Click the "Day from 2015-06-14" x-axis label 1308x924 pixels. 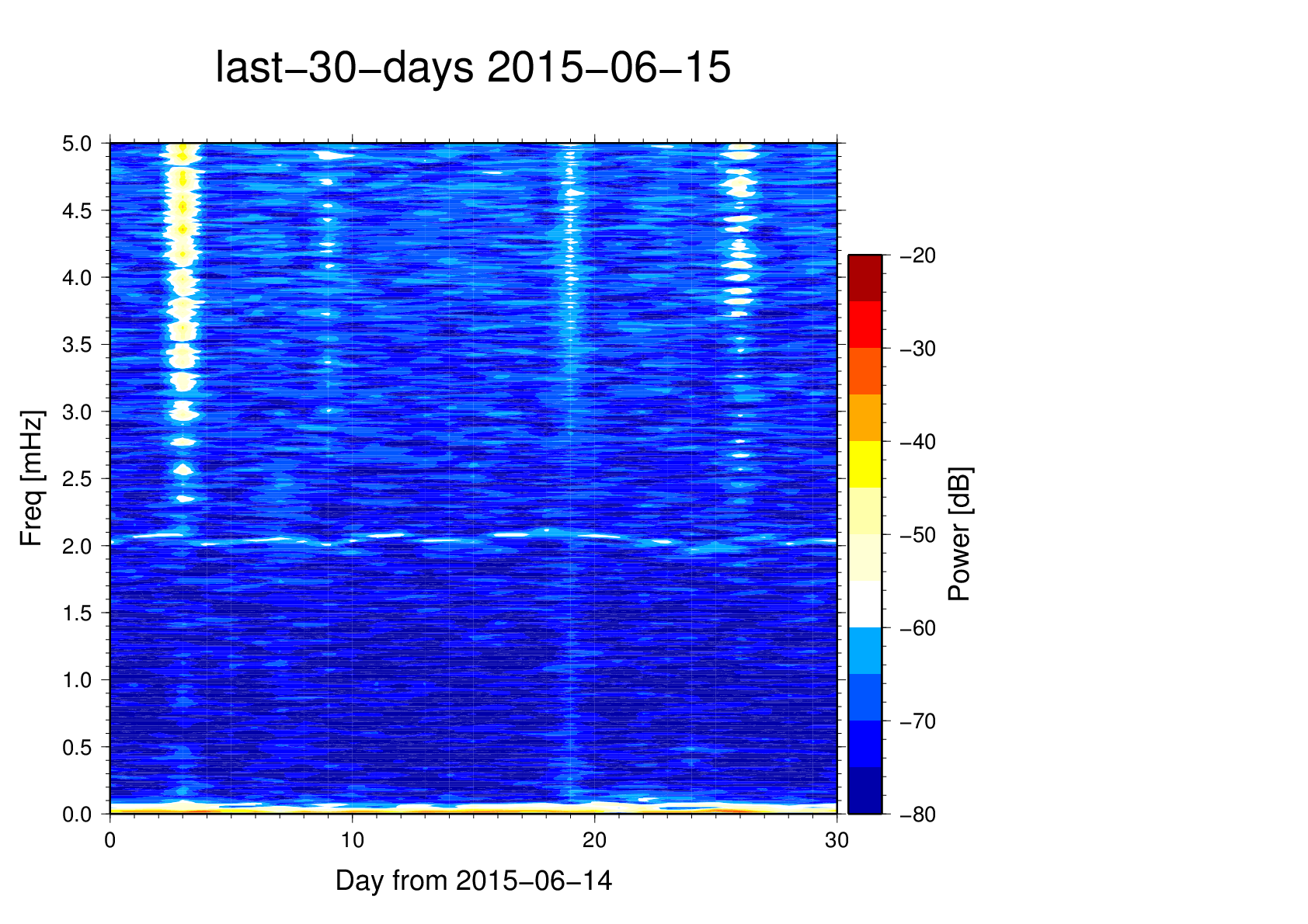click(x=473, y=881)
